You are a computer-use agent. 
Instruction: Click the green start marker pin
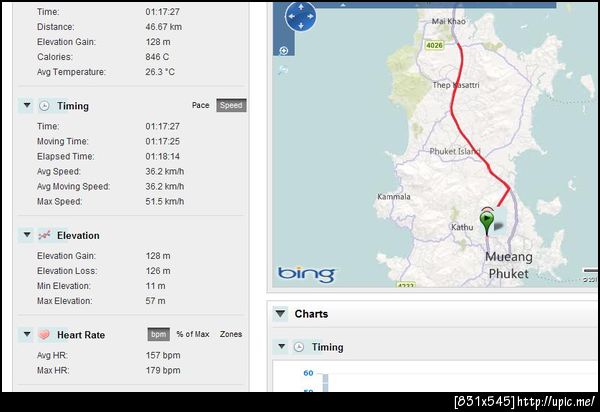pyautogui.click(x=487, y=222)
